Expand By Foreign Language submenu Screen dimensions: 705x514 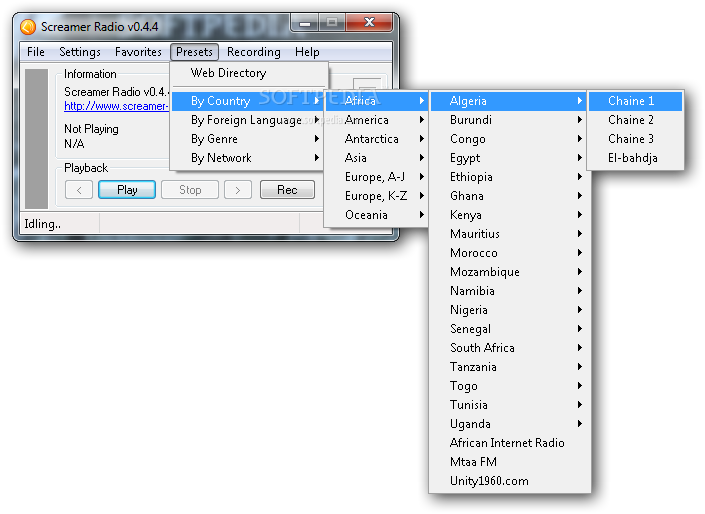[x=249, y=120]
